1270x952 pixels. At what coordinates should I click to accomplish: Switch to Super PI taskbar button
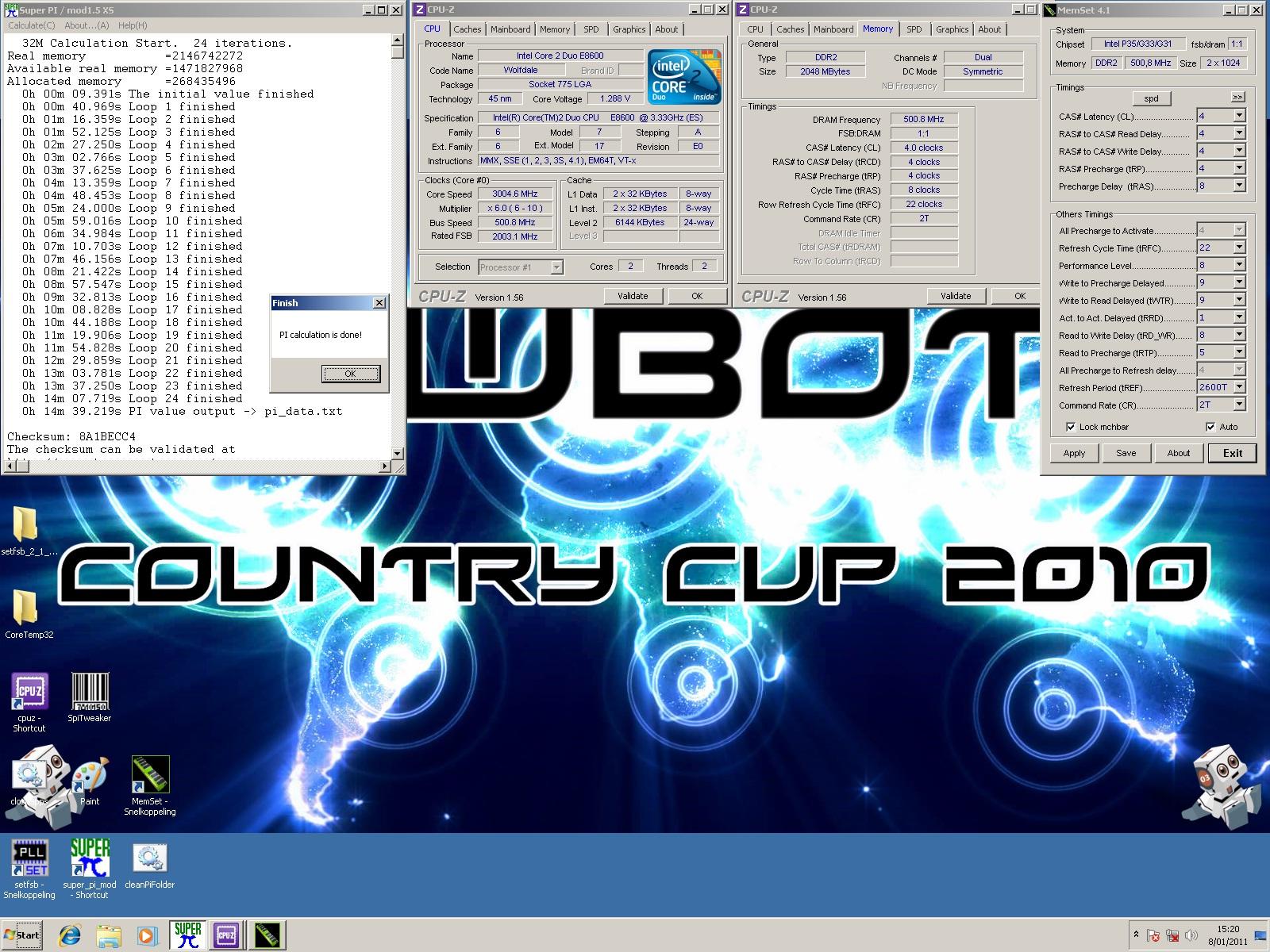tap(188, 935)
